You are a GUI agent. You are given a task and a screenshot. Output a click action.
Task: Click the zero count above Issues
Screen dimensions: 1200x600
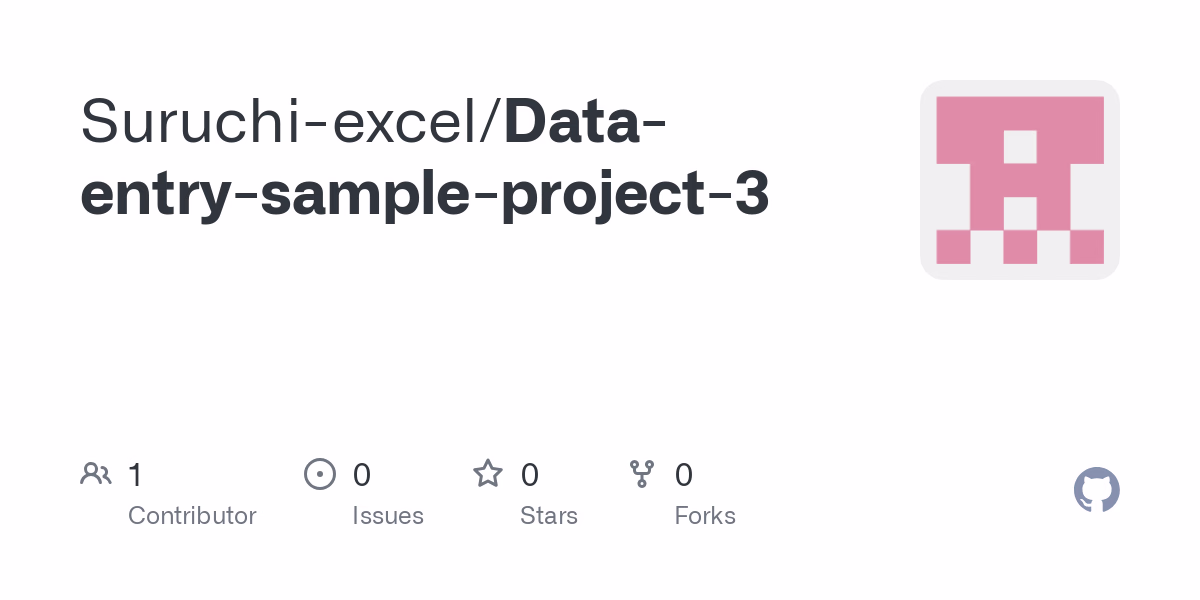coord(362,474)
